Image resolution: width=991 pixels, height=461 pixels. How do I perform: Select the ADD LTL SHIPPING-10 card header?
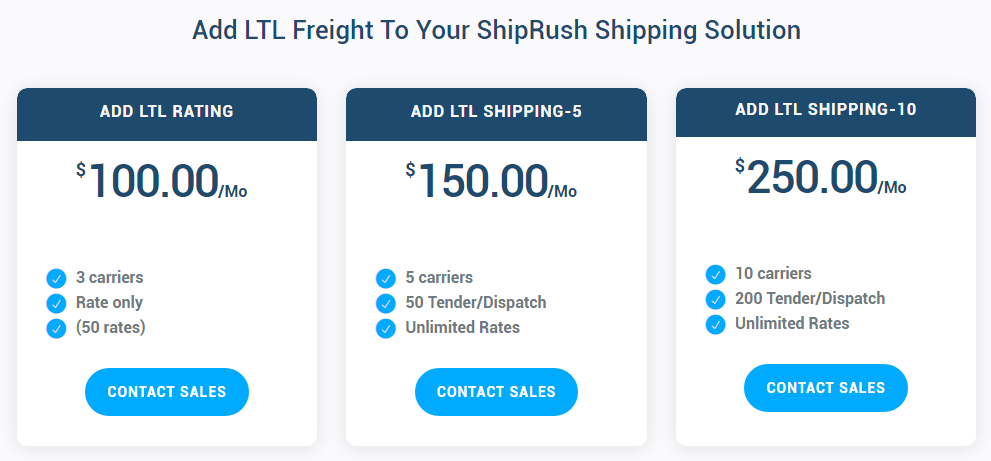(826, 113)
